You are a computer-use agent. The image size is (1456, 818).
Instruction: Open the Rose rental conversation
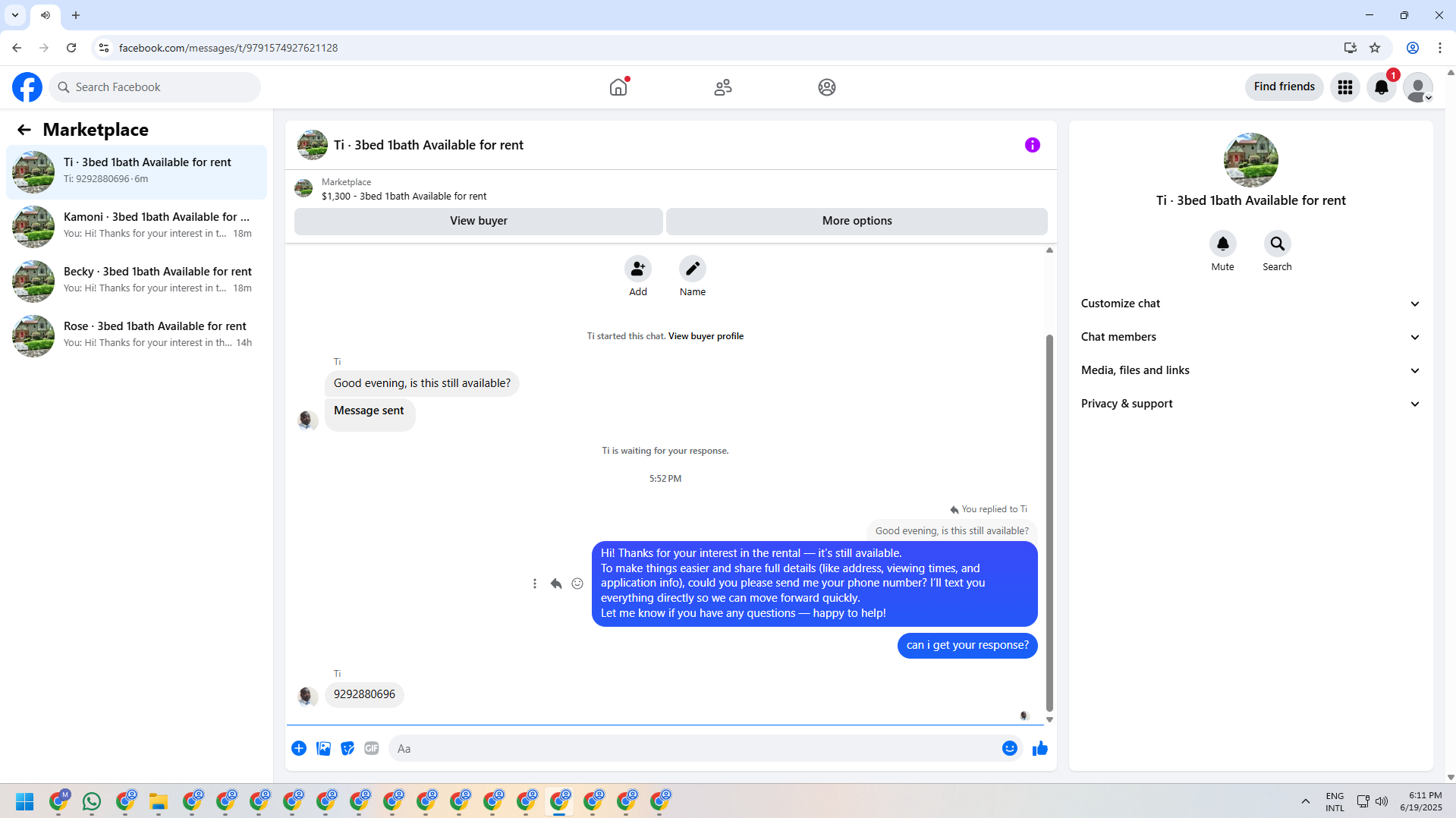point(137,336)
